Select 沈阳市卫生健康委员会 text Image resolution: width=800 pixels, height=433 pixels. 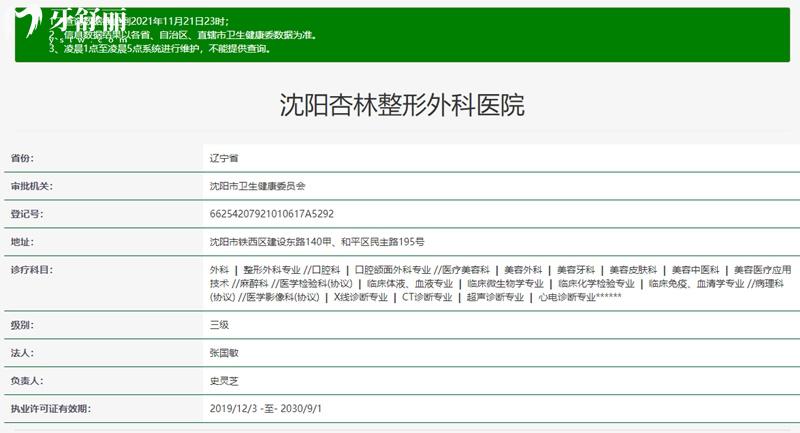coord(257,186)
